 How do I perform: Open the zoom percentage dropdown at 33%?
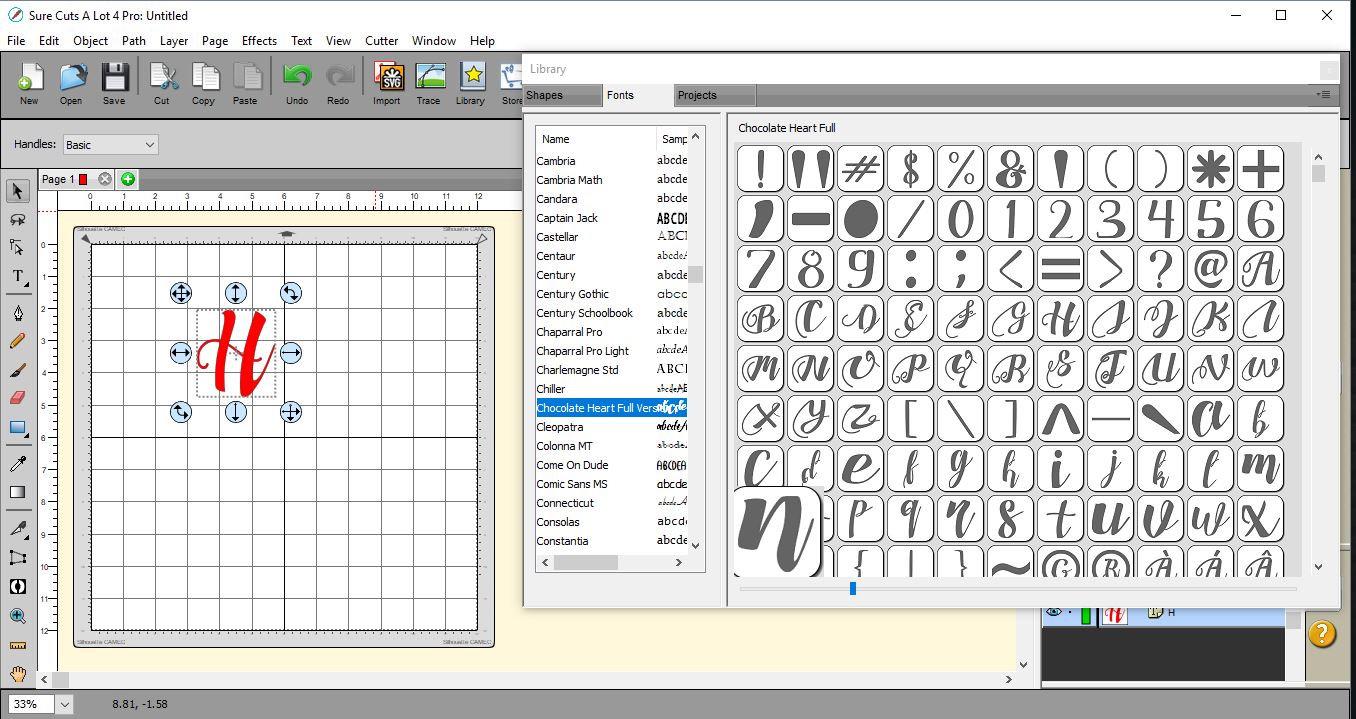tap(64, 704)
